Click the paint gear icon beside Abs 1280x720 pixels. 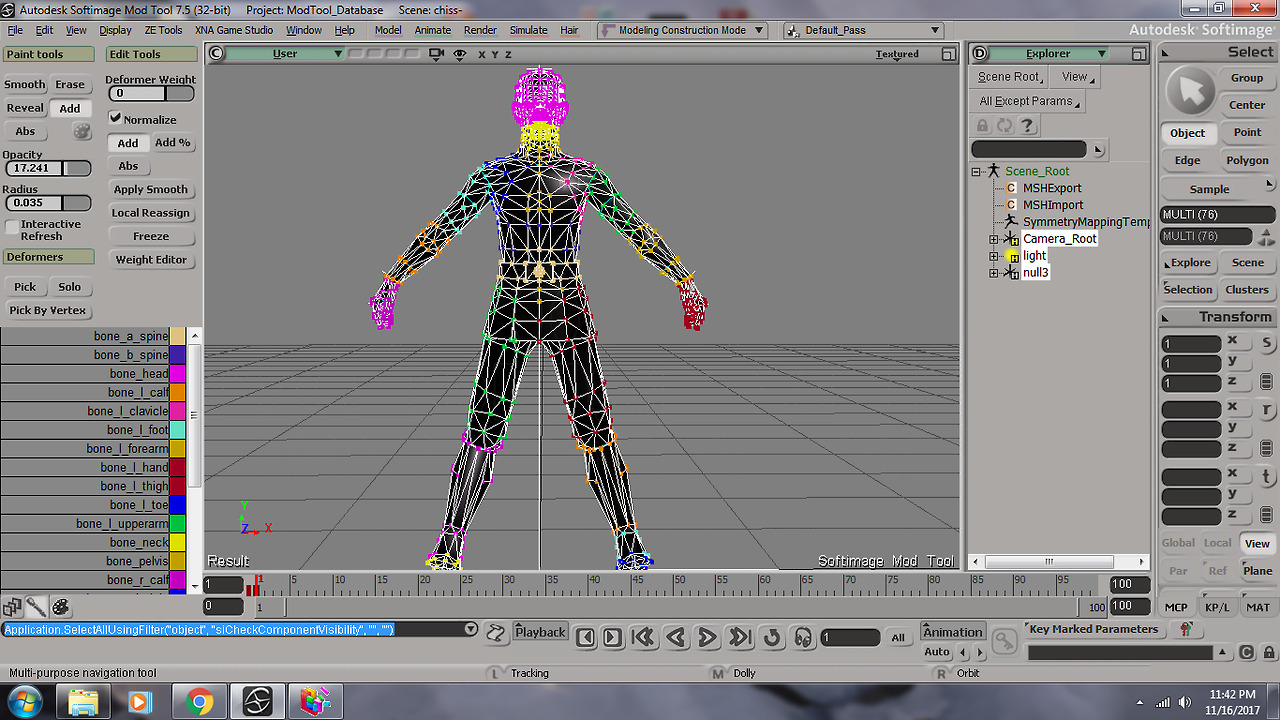82,131
